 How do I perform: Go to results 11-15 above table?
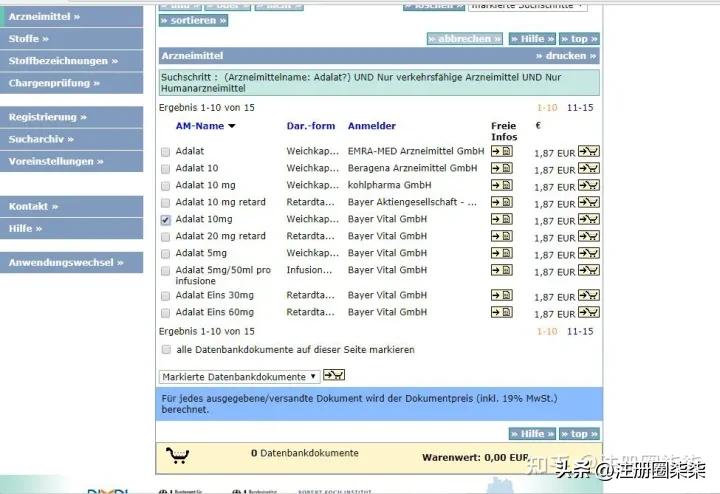click(580, 107)
